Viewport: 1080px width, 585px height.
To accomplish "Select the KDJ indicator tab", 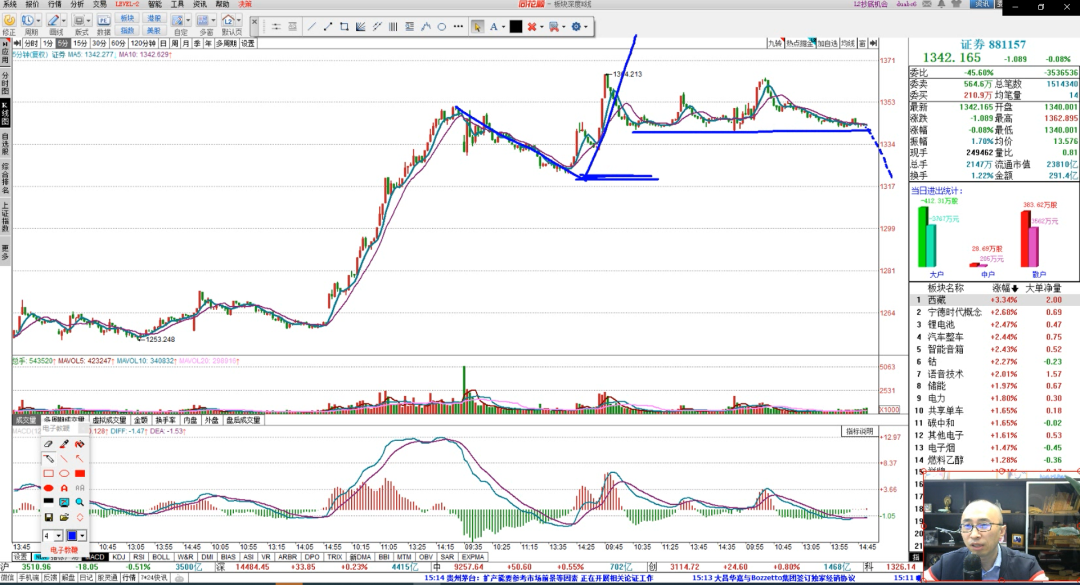I will (x=118, y=557).
